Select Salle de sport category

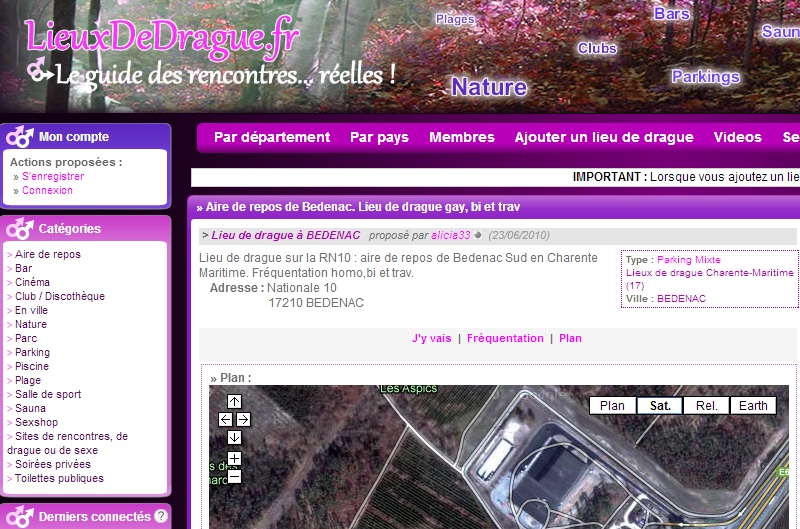click(x=48, y=394)
